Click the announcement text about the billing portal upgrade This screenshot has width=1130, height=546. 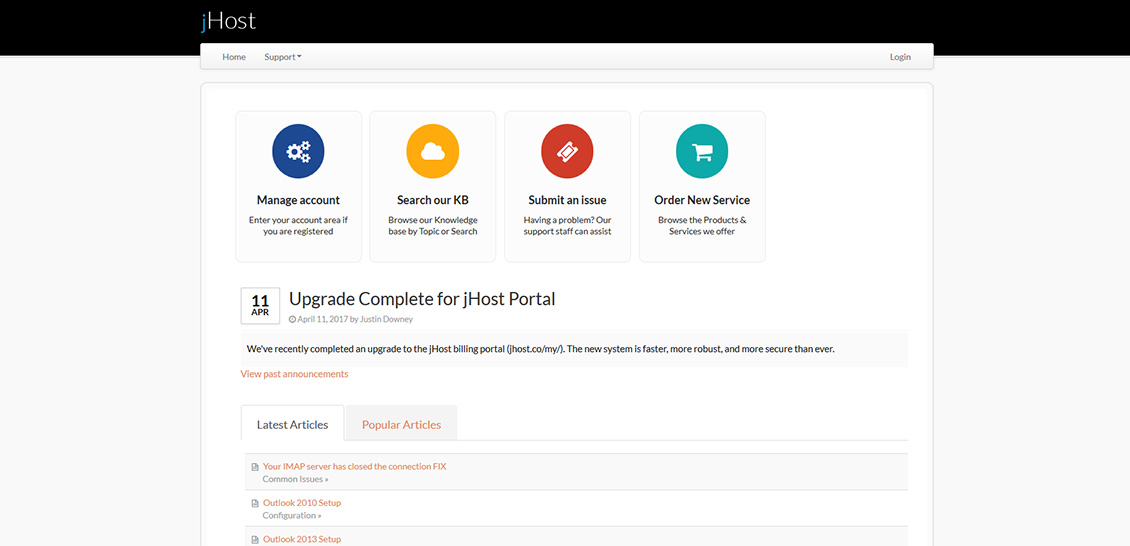(540, 349)
